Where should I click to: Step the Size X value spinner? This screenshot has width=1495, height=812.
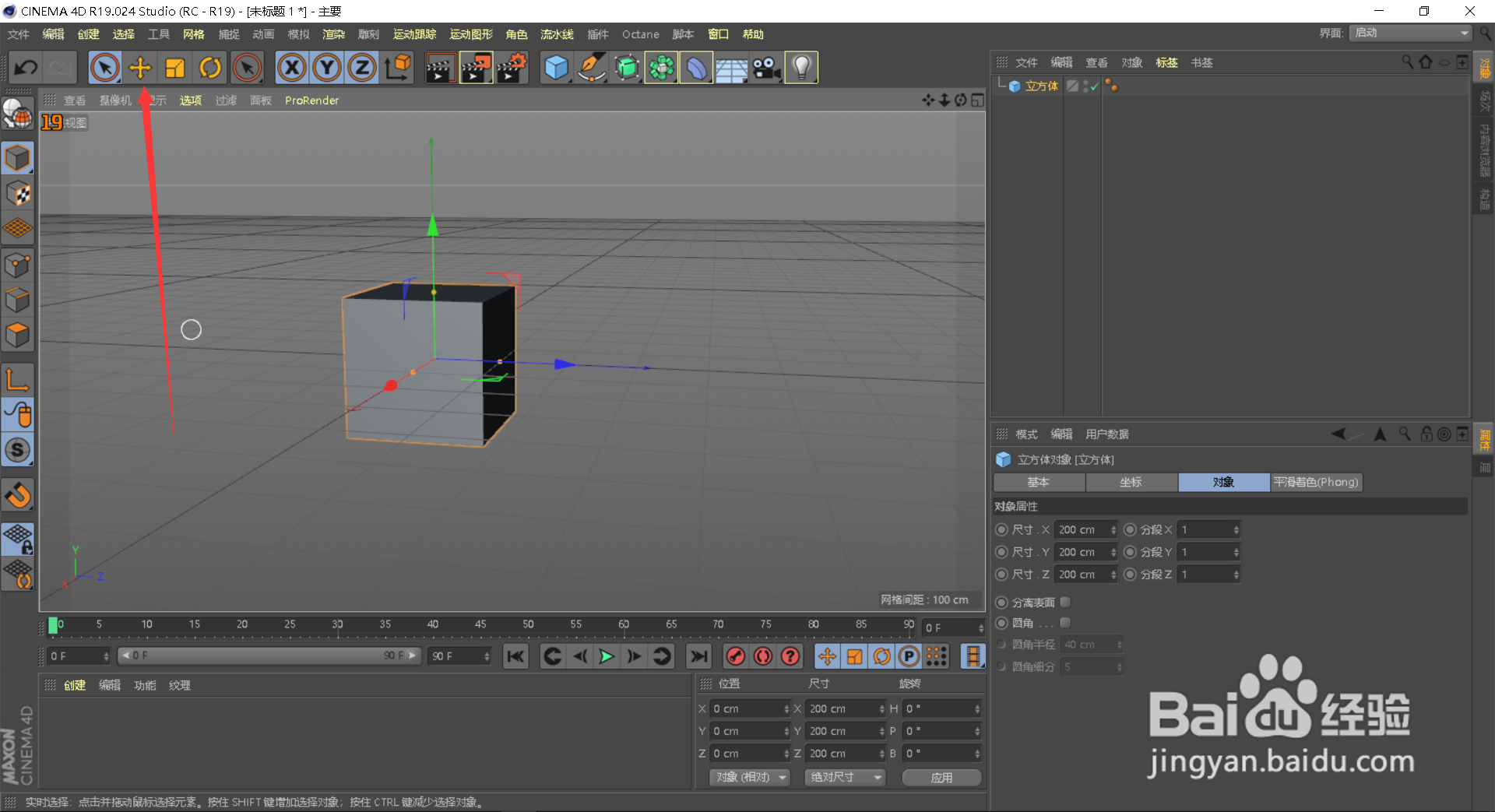click(x=1113, y=529)
